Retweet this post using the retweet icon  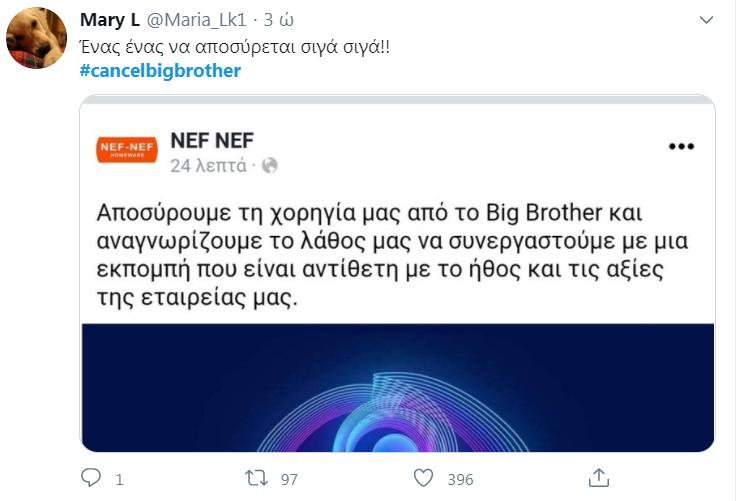point(256,478)
